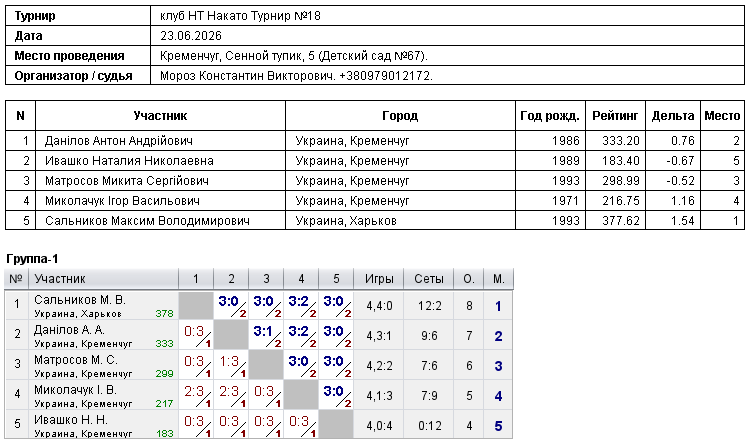
Task: Click delta value '0.76'
Action: pos(683,141)
